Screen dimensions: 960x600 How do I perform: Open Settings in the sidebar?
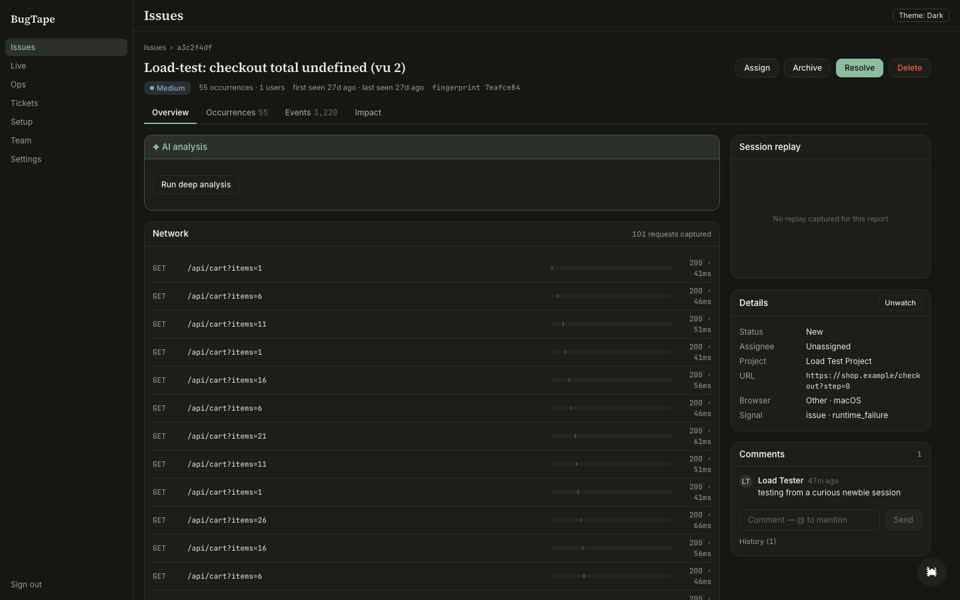click(66, 159)
